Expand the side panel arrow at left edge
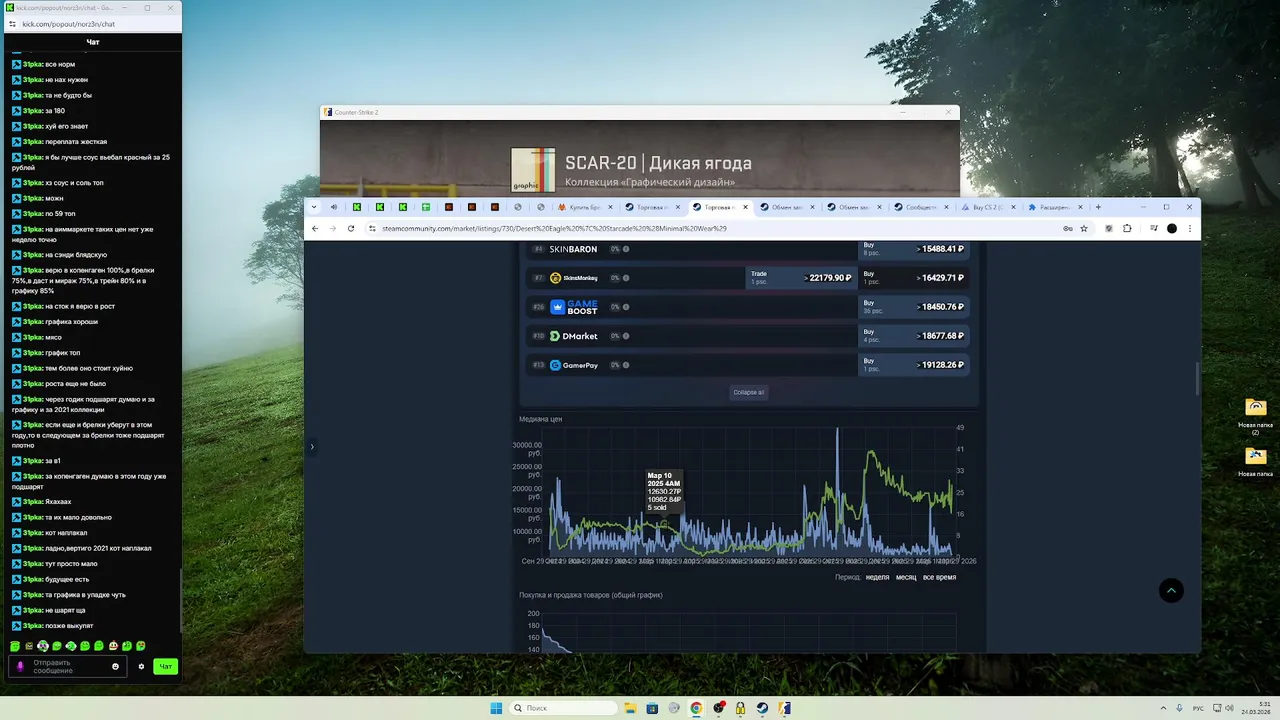The height and width of the screenshot is (720, 1280). [x=312, y=447]
